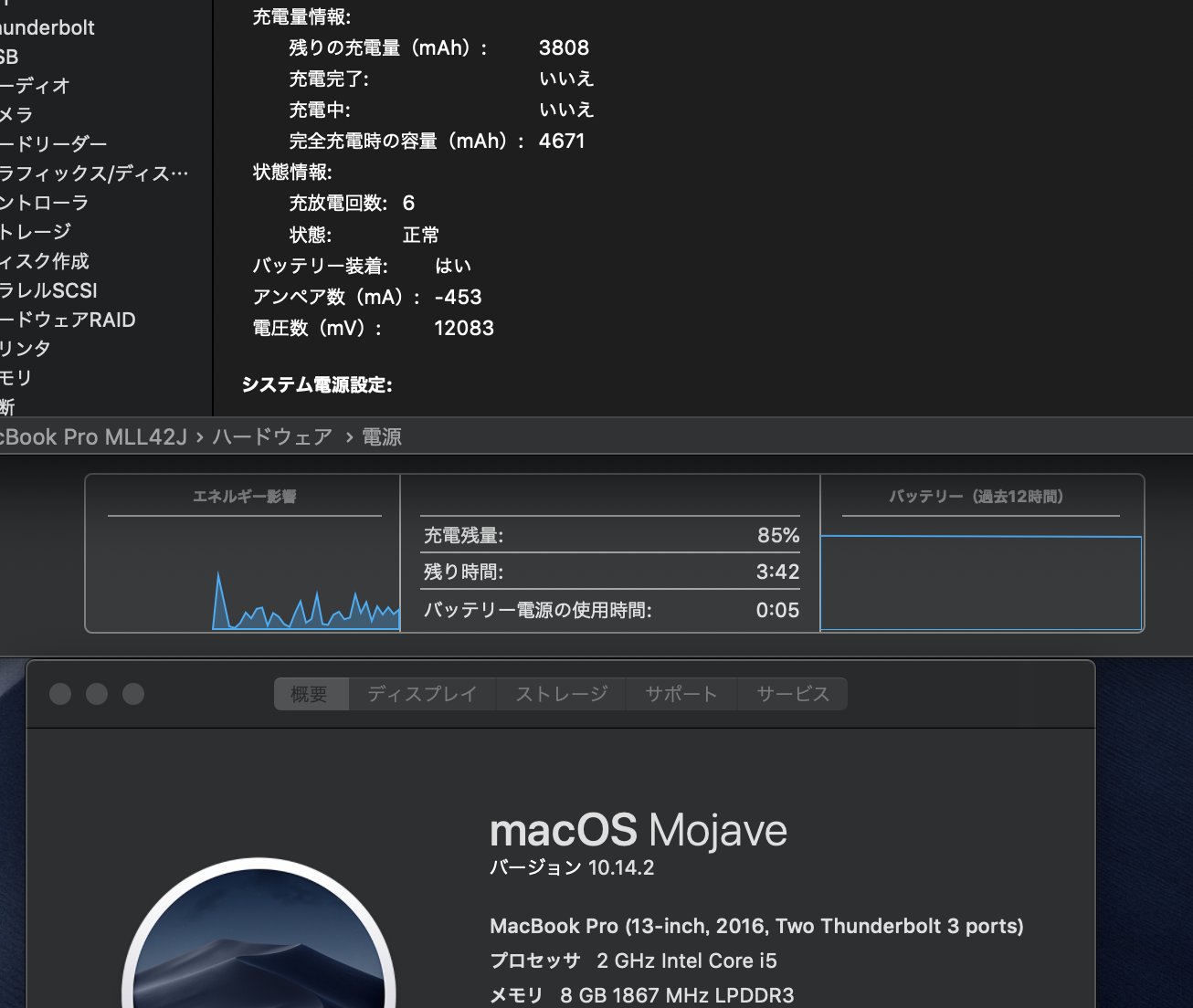Click the 状態 value 正常
1193x1008 pixels.
[421, 235]
